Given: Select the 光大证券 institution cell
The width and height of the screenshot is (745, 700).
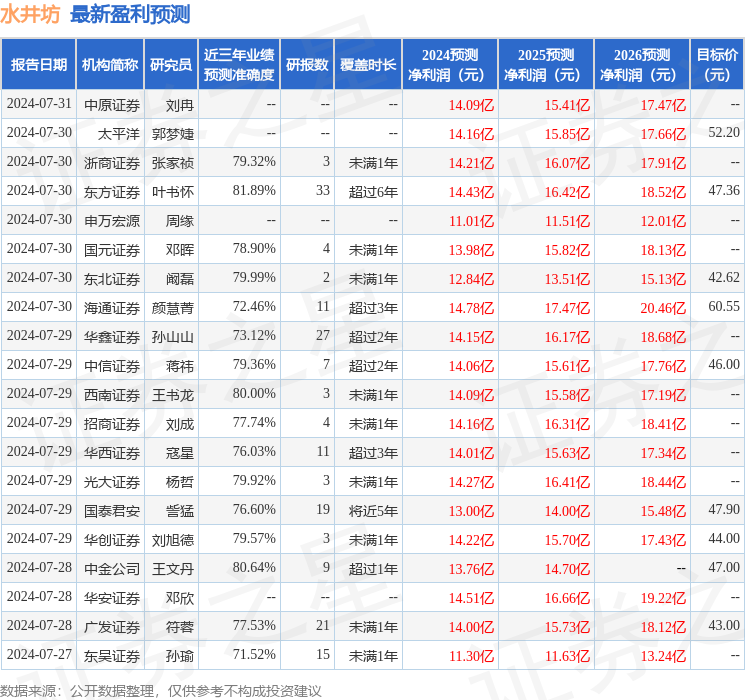Looking at the screenshot, I should click(x=112, y=482).
